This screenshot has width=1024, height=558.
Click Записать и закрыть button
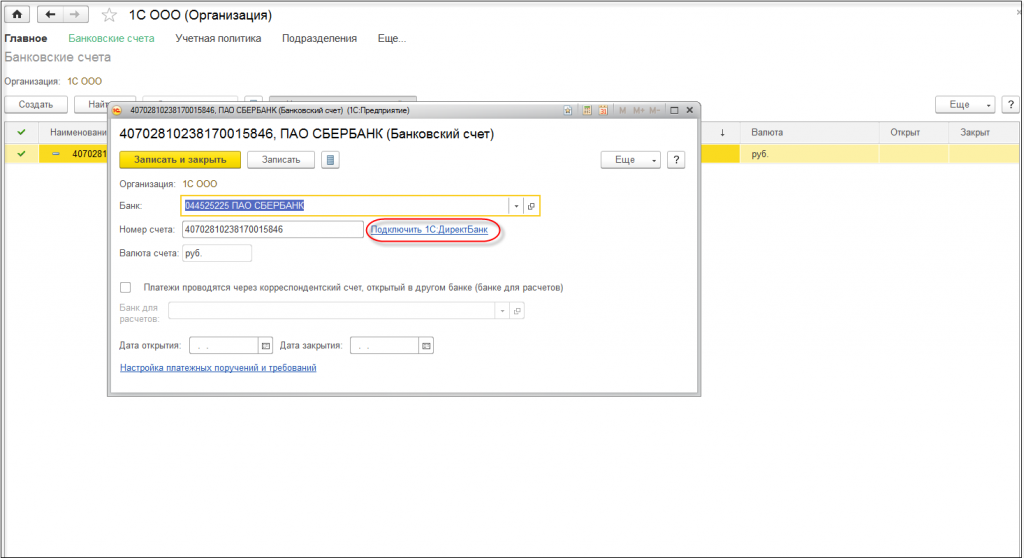(x=180, y=159)
